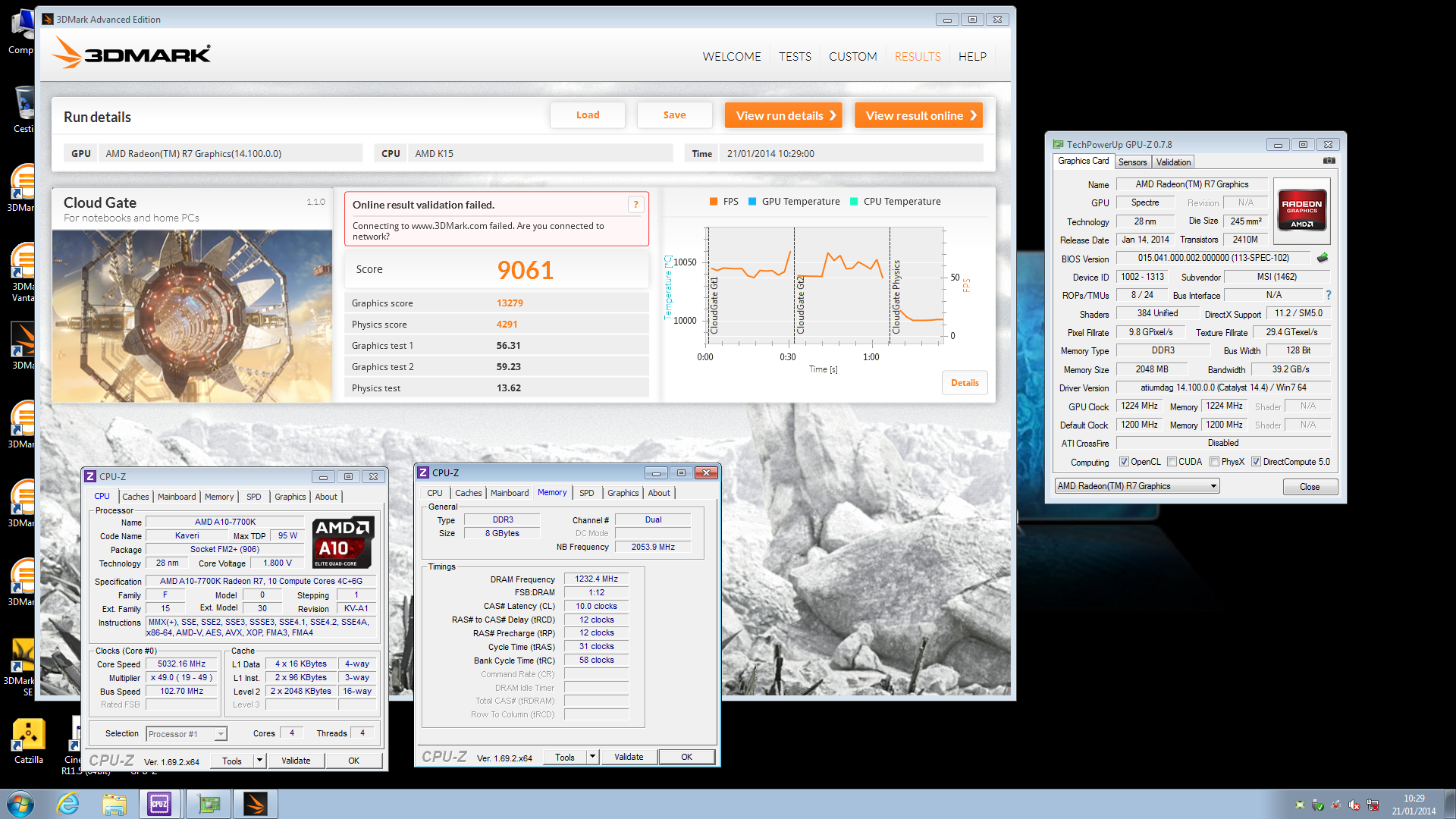This screenshot has height=819, width=1456.
Task: Click View result online button
Action: (918, 115)
